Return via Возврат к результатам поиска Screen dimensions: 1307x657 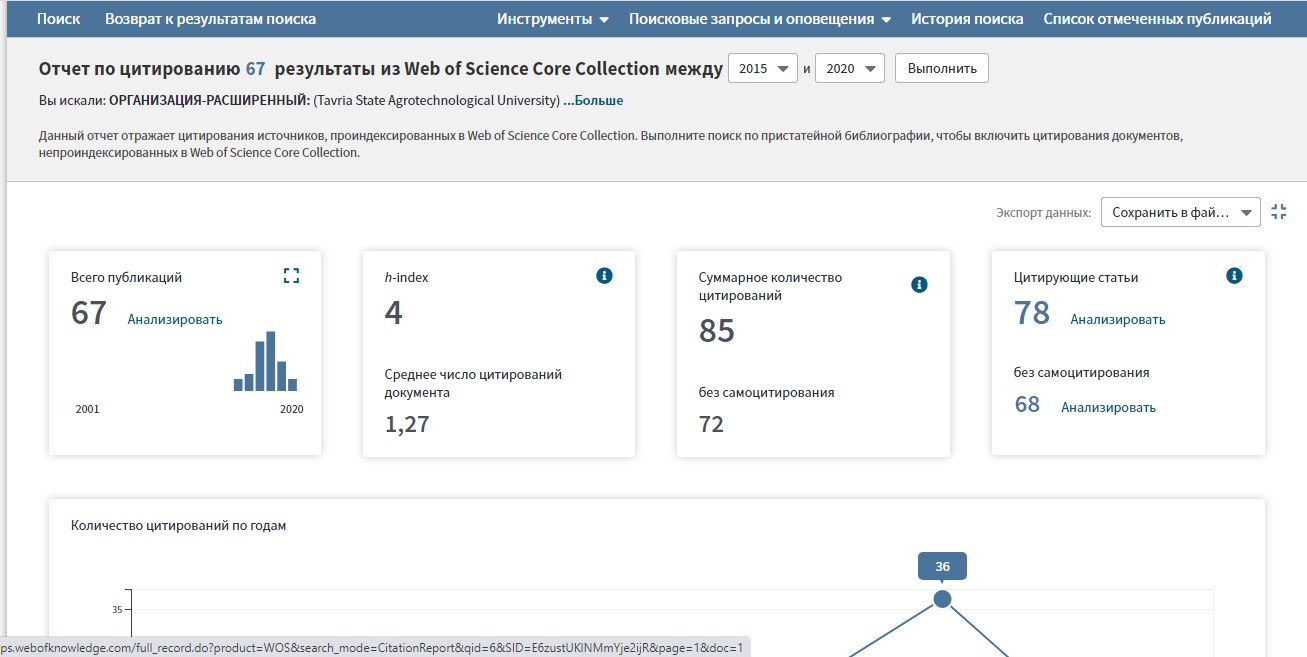pyautogui.click(x=210, y=19)
